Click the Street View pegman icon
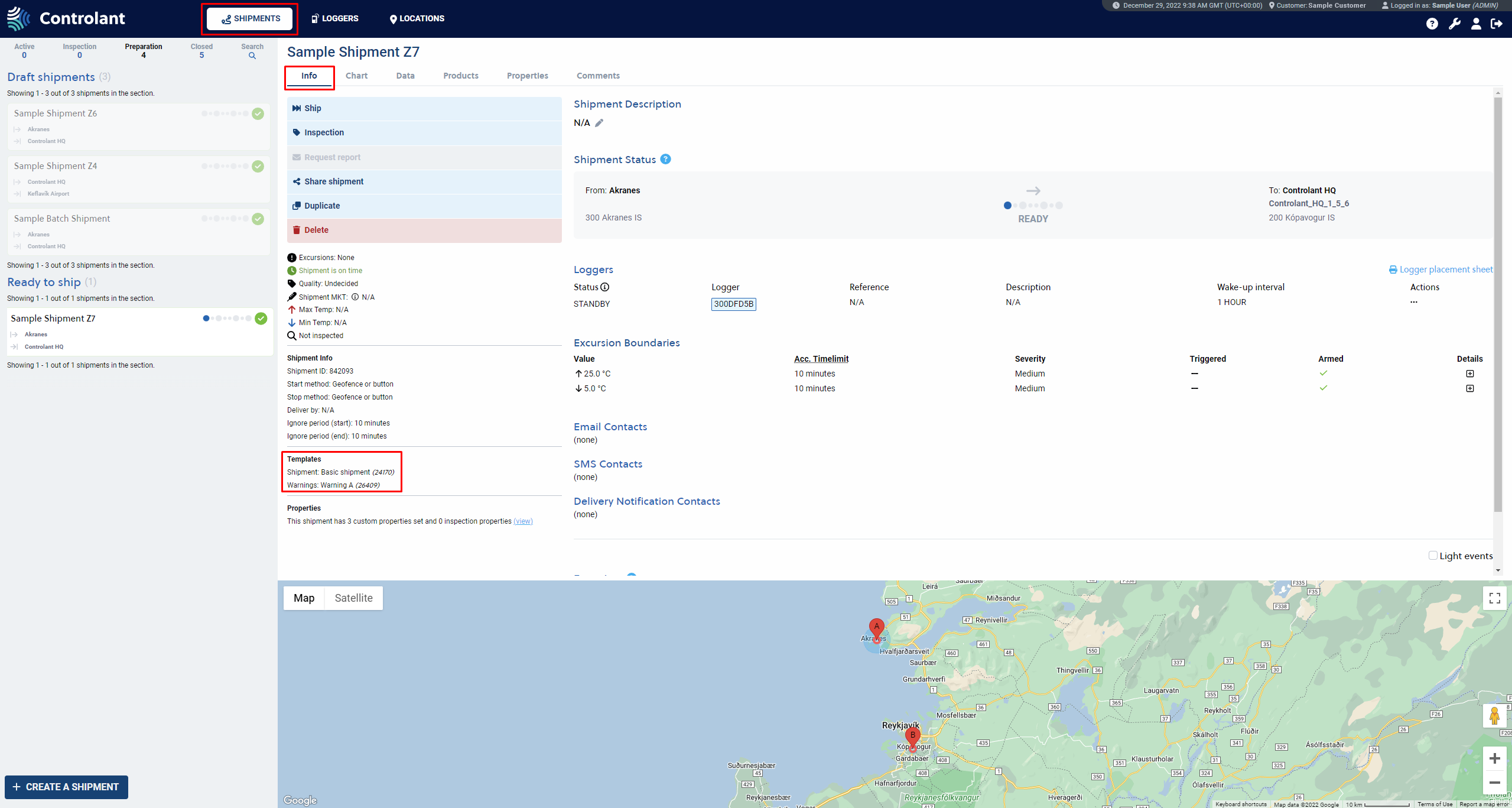Screen dimensions: 1512x808 click(x=1495, y=716)
